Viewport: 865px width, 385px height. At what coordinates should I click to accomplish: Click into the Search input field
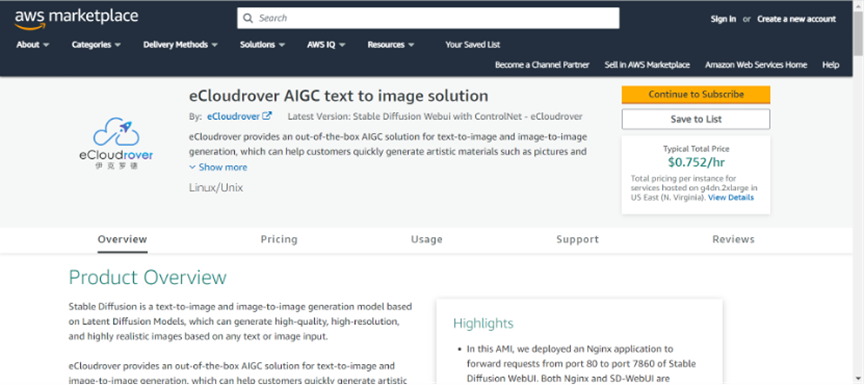tap(428, 18)
